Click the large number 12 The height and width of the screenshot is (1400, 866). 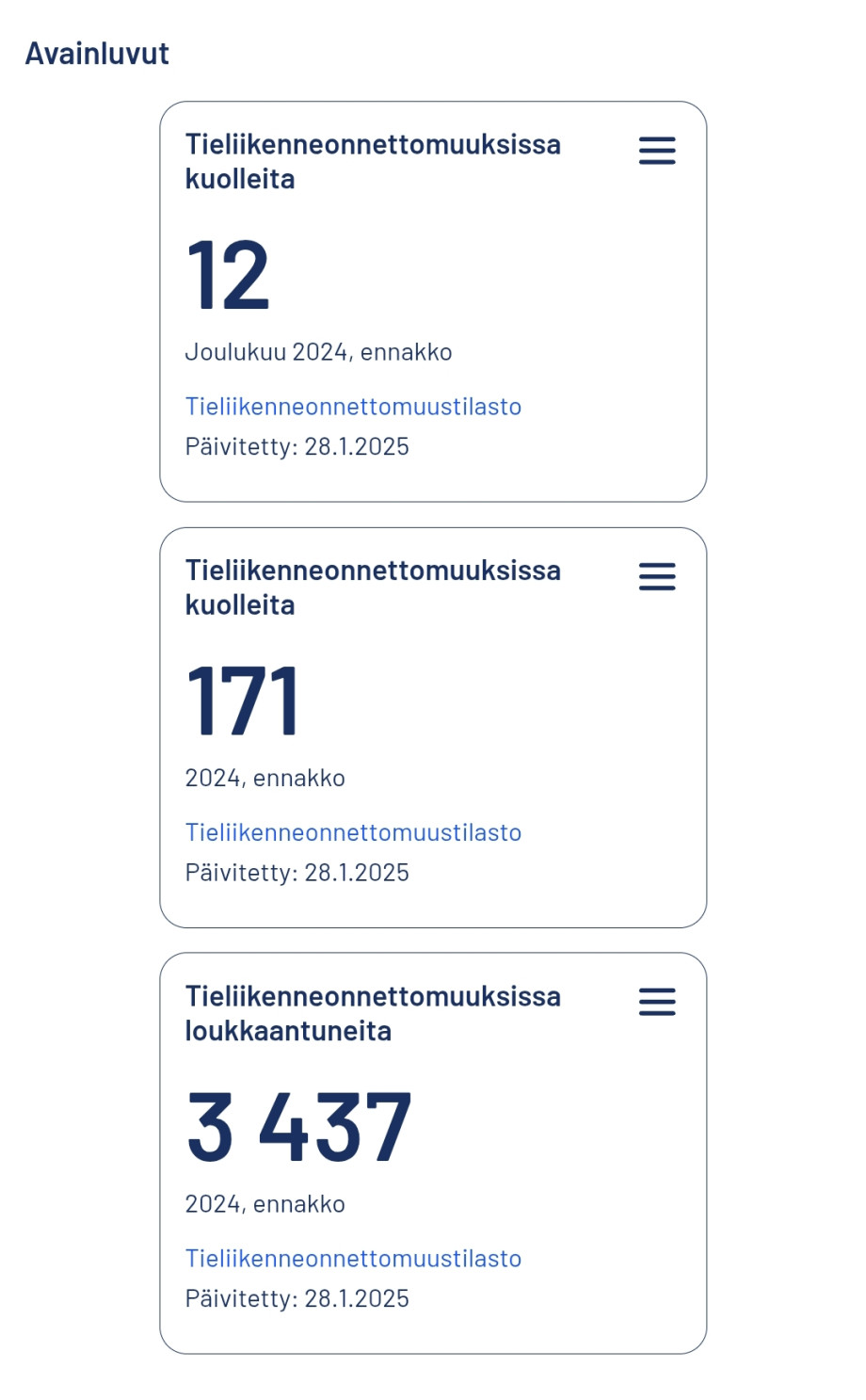228,275
